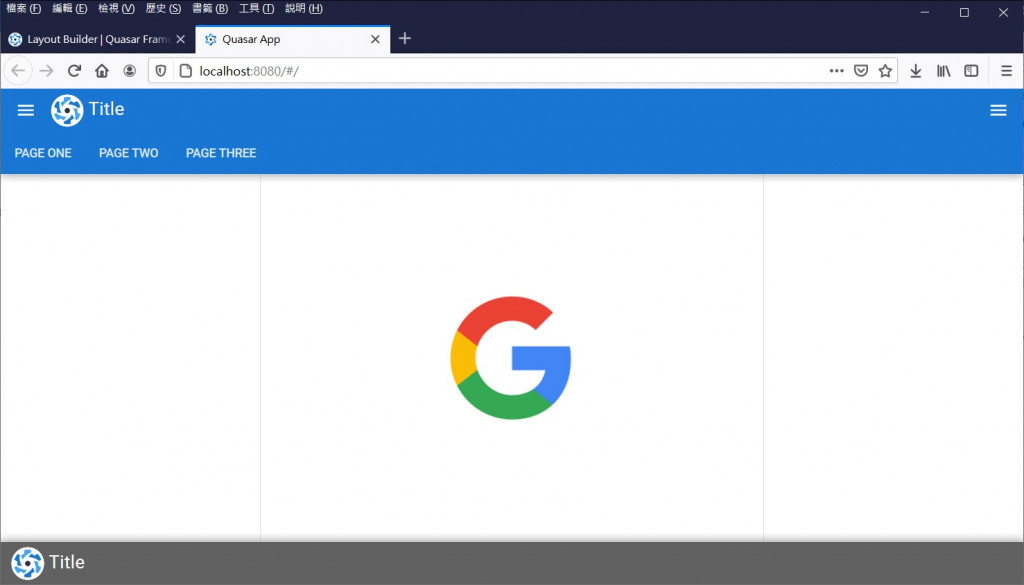Image resolution: width=1024 pixels, height=585 pixels.
Task: Reload the current page
Action: tap(74, 71)
